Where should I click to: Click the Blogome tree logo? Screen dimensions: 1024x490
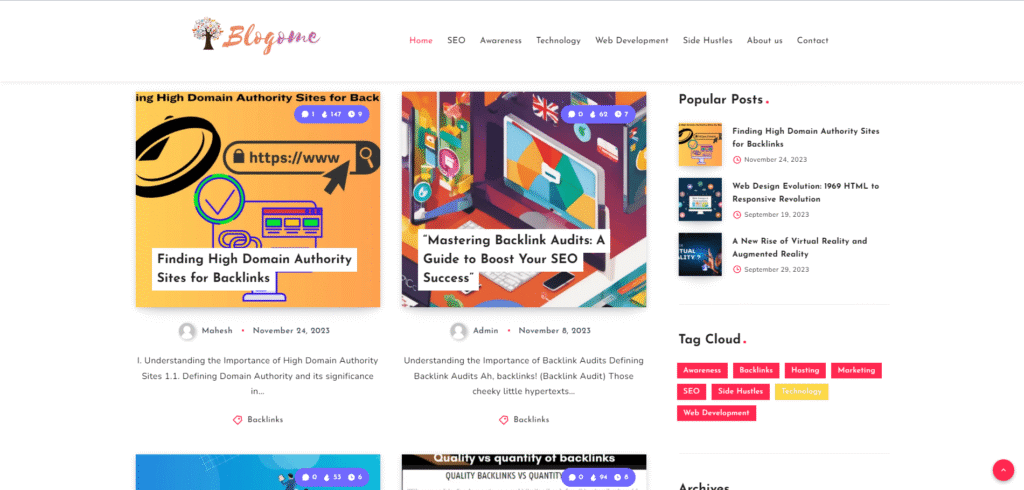(x=256, y=35)
